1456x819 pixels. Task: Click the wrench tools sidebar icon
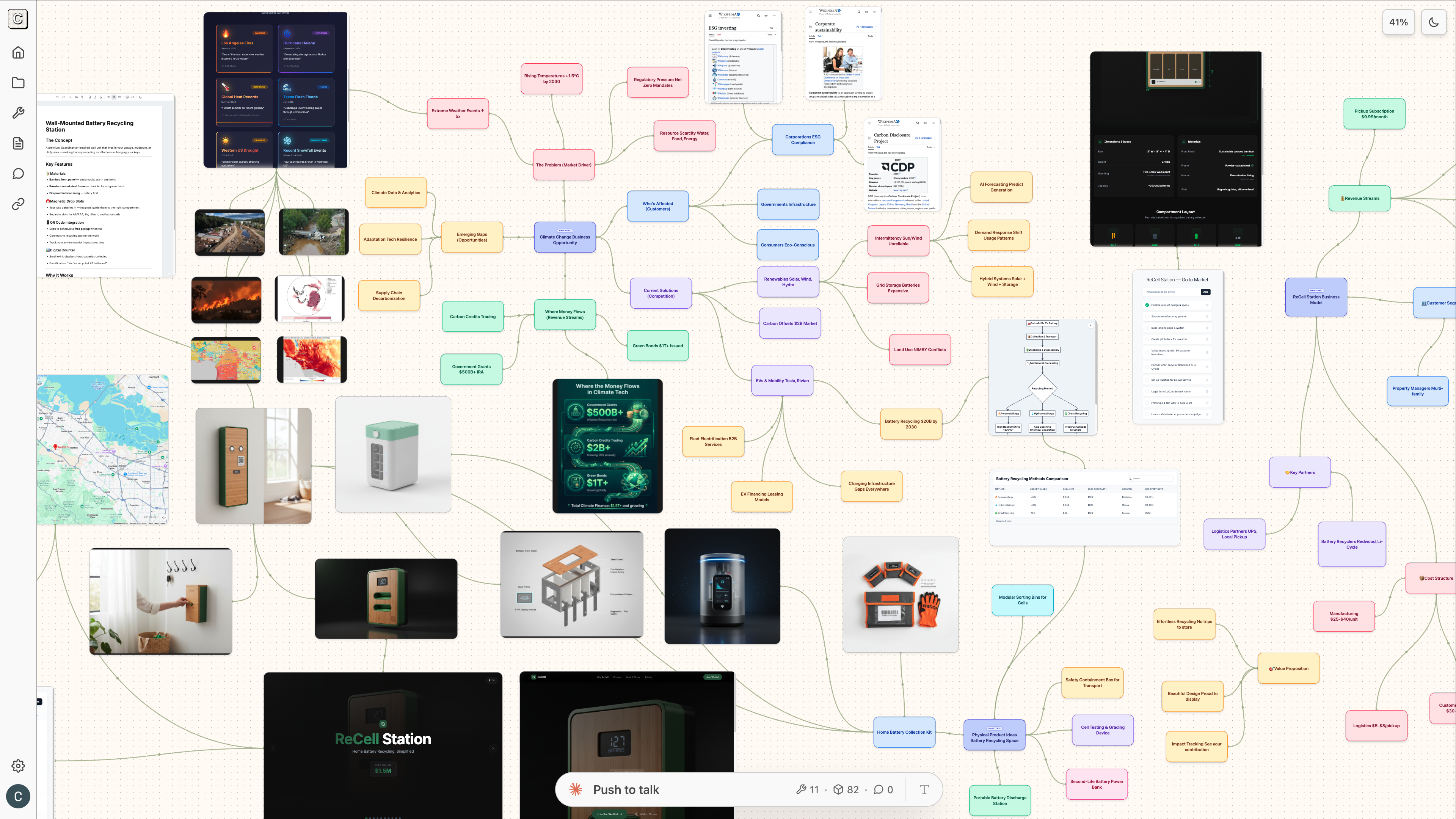[18, 113]
